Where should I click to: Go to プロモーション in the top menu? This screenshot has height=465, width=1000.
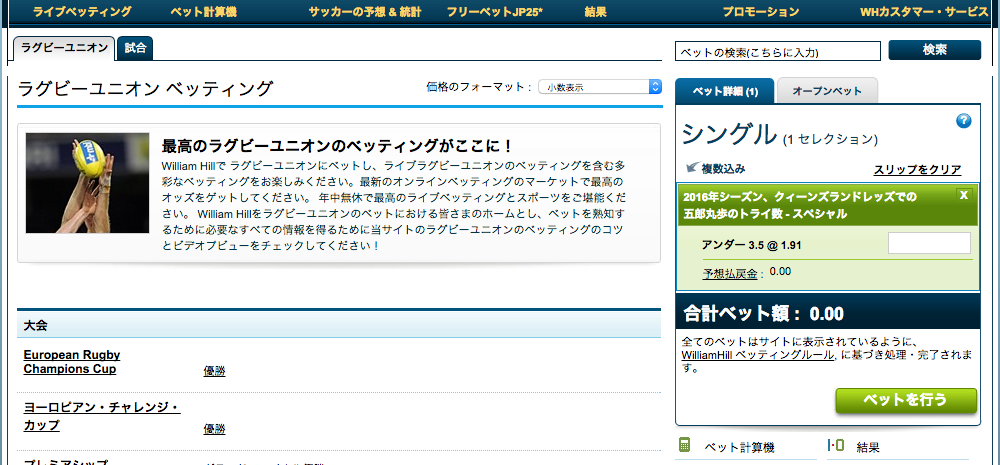coord(761,12)
